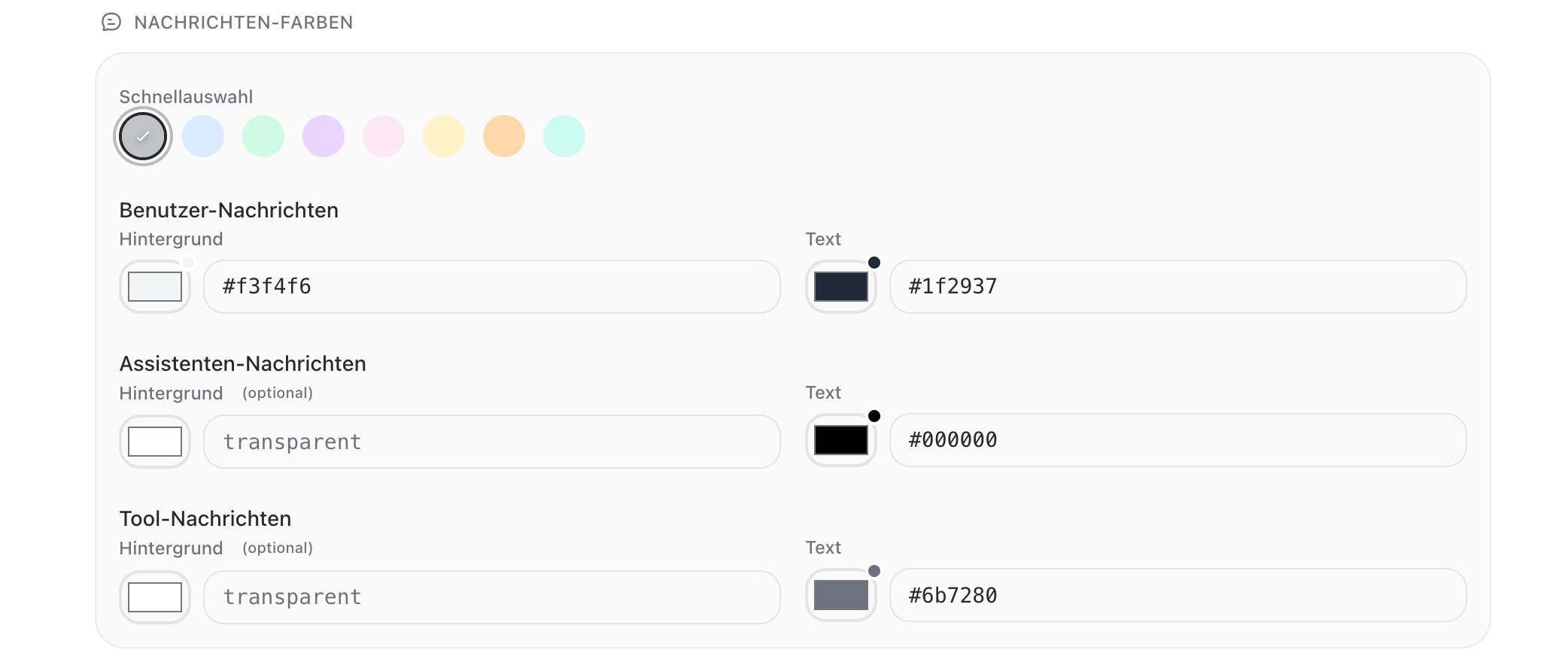Open Assistenten-Nachrichten Text black color swatch
The width and height of the screenshot is (1568, 659).
[x=841, y=440]
